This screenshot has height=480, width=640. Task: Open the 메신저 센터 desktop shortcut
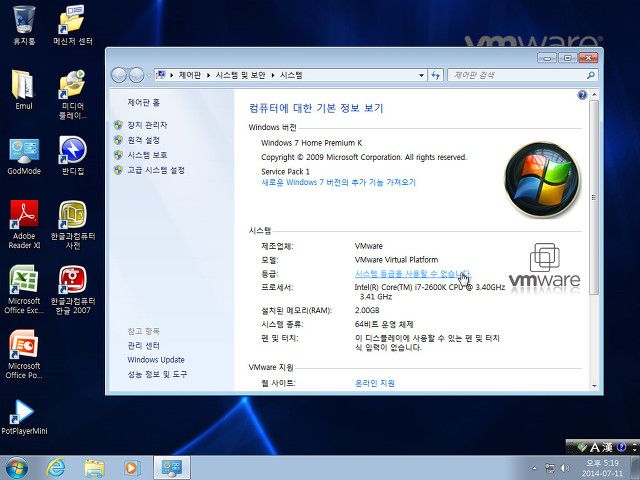pos(73,25)
